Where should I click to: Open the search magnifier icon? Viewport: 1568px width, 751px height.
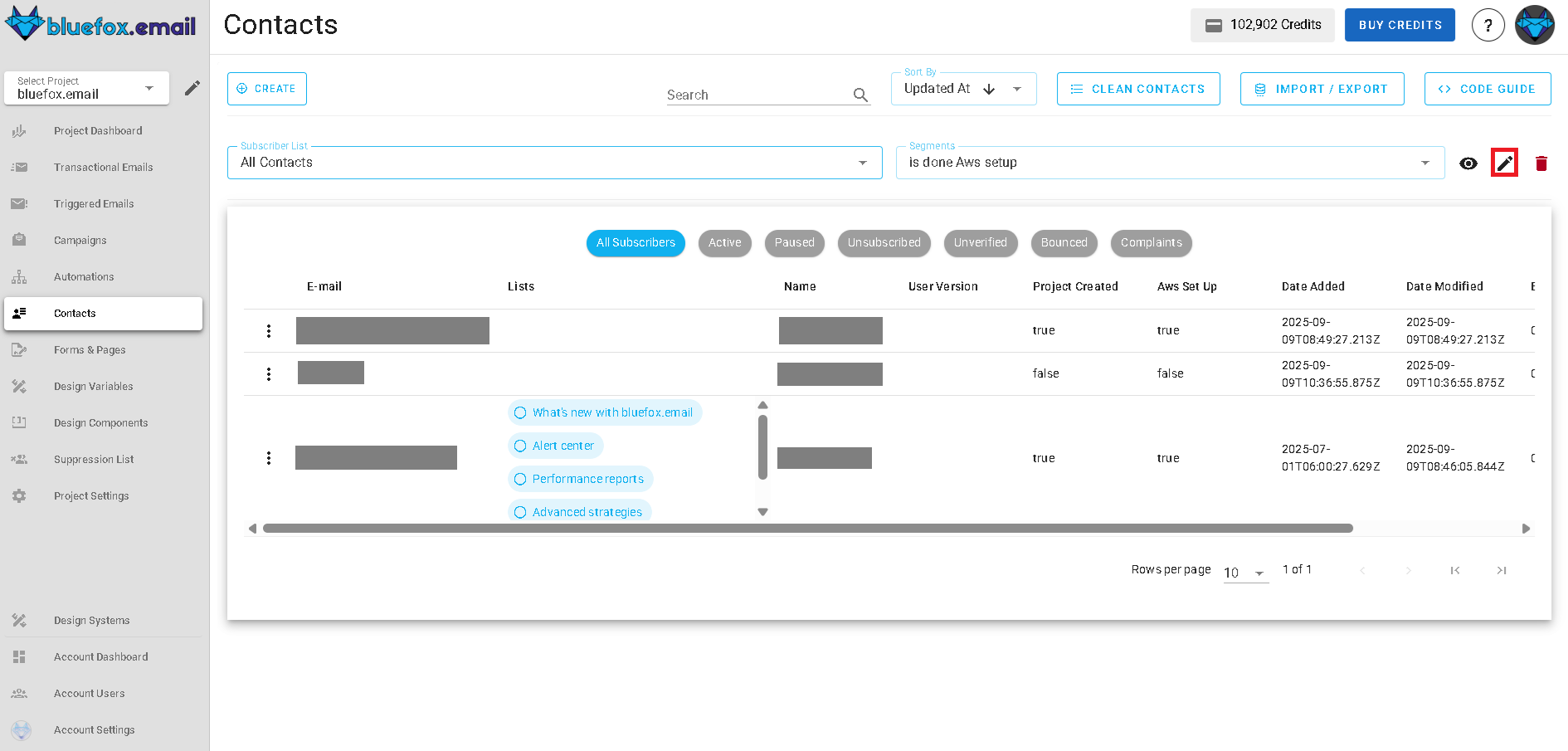pyautogui.click(x=860, y=95)
